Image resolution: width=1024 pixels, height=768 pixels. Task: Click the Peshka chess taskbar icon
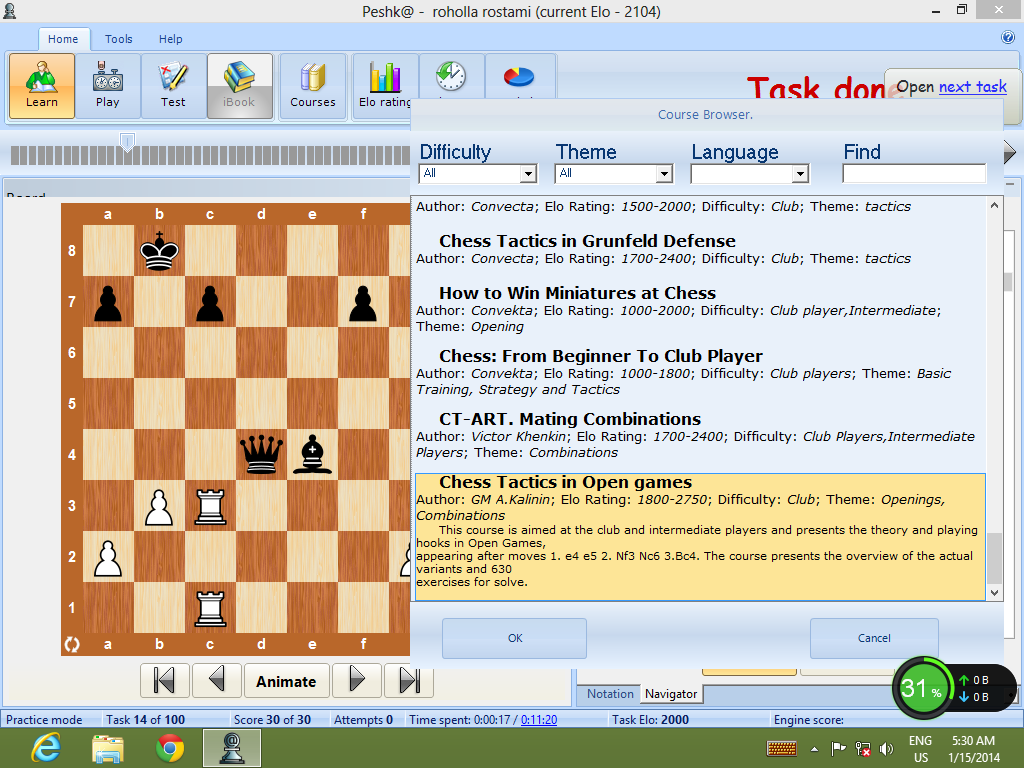click(232, 748)
